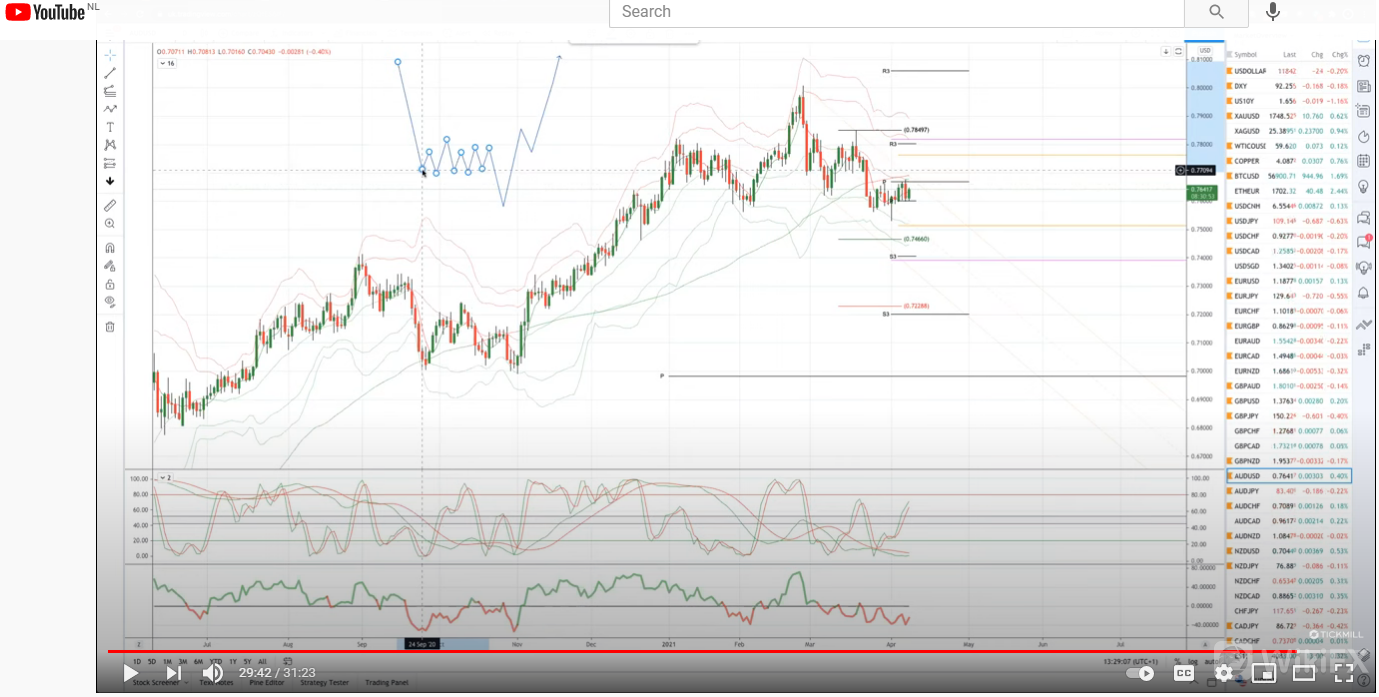Click the YouTube logo
Viewport: 1379px width, 697px height.
click(x=45, y=12)
